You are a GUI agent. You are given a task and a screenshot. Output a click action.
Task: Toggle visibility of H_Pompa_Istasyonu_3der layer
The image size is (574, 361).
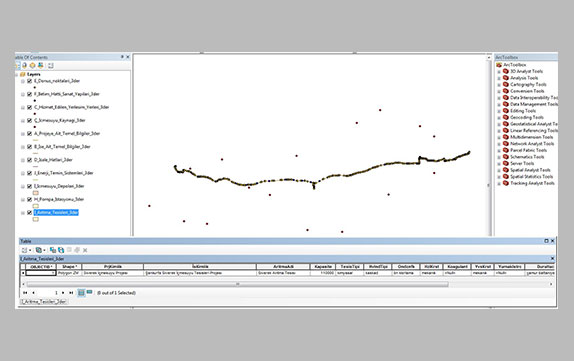pos(30,199)
